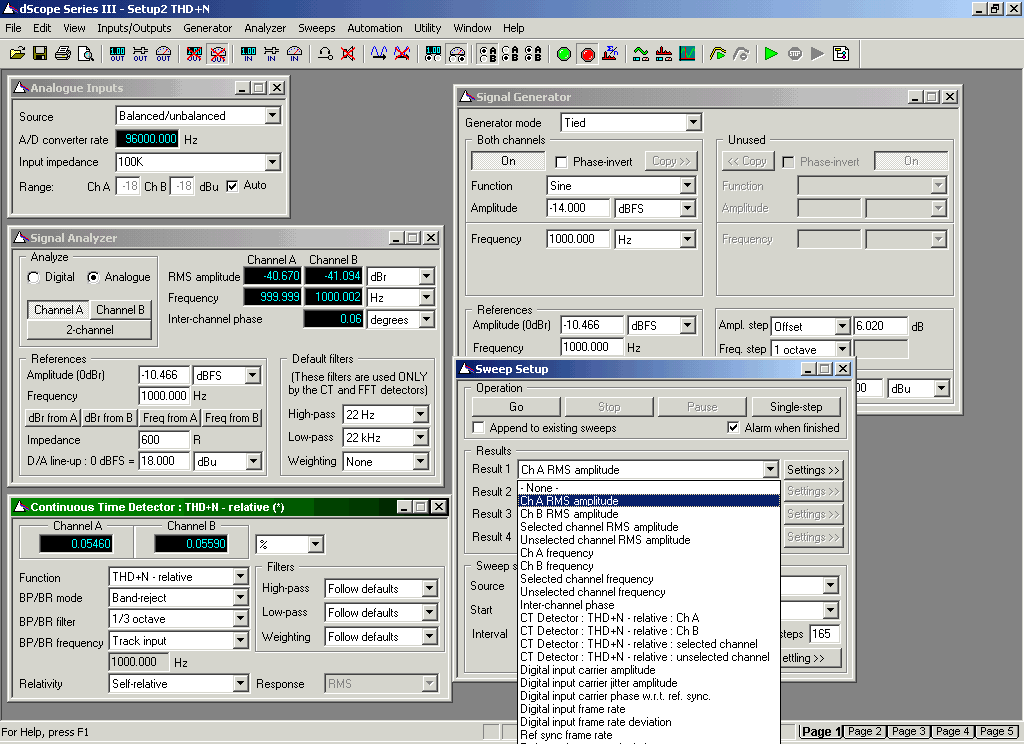
Task: Click the green circle toolbar icon
Action: click(x=564, y=54)
